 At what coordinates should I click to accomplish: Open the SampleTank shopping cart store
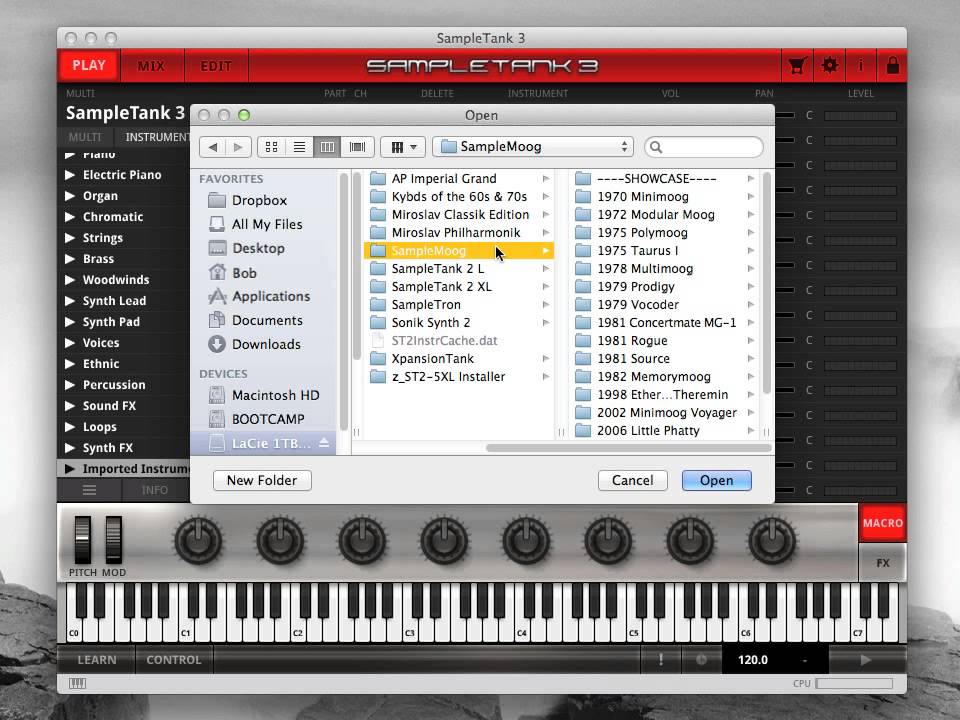click(x=797, y=66)
